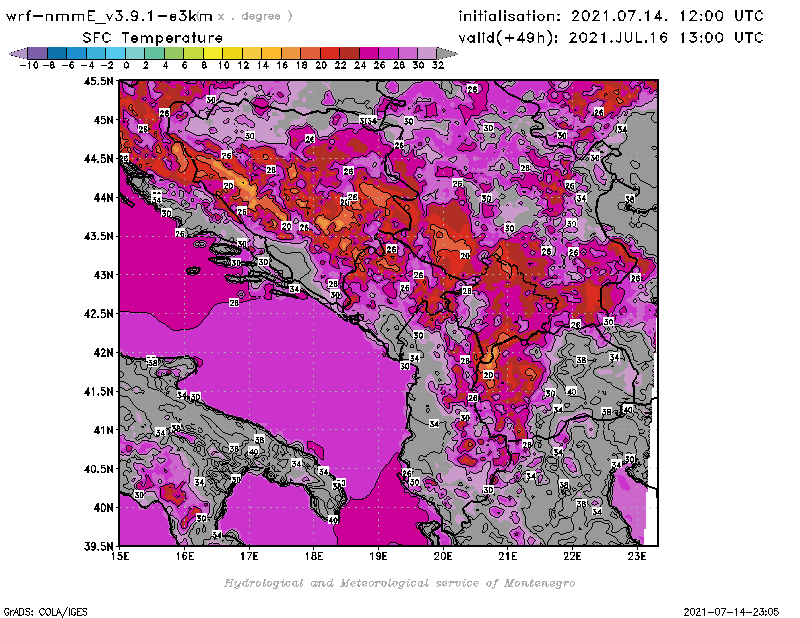Click the '45.5N' latitude axis label
Screen dimensions: 800x618
98,81
